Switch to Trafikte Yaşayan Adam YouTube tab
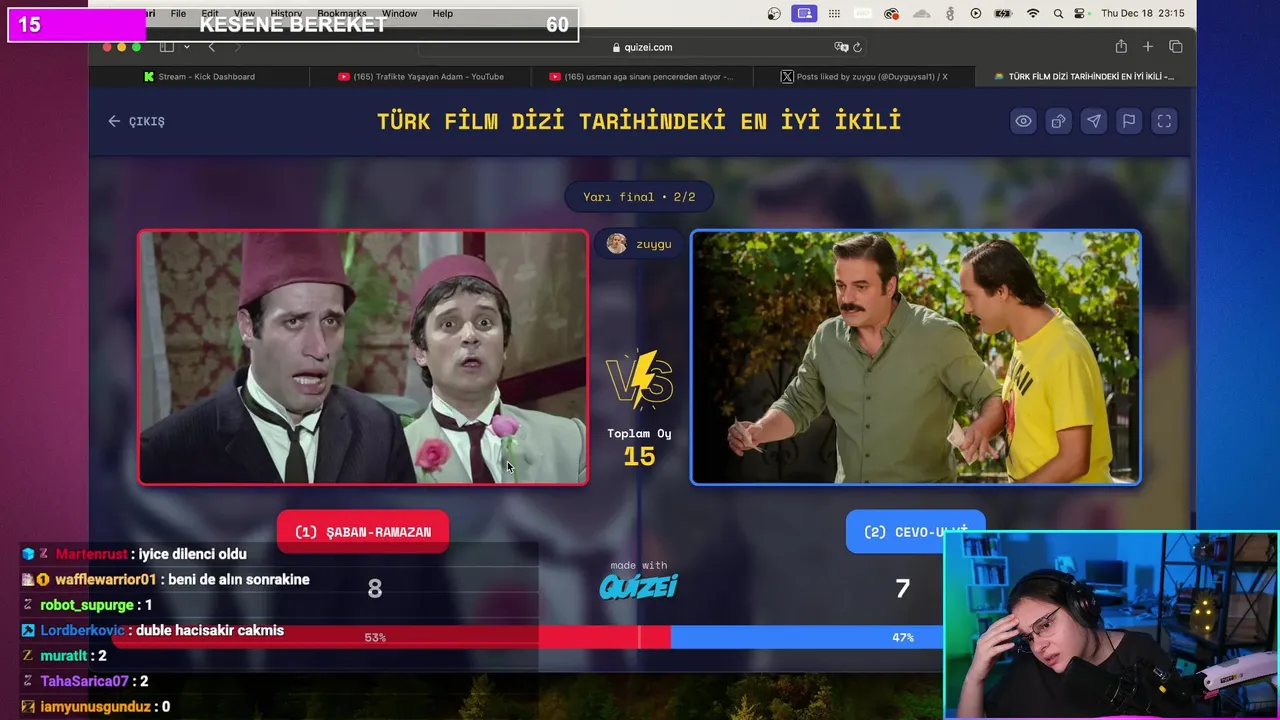This screenshot has width=1280, height=720. [421, 77]
